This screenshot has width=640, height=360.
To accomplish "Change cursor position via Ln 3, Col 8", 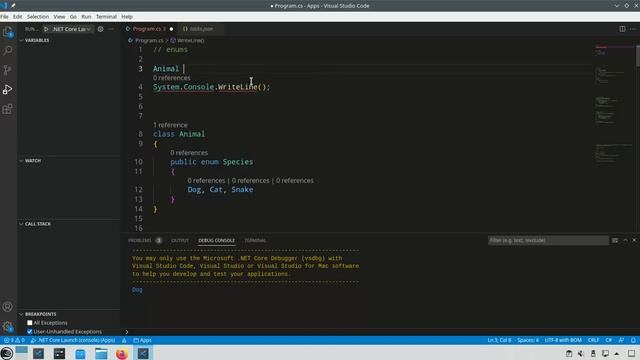I will (499, 340).
